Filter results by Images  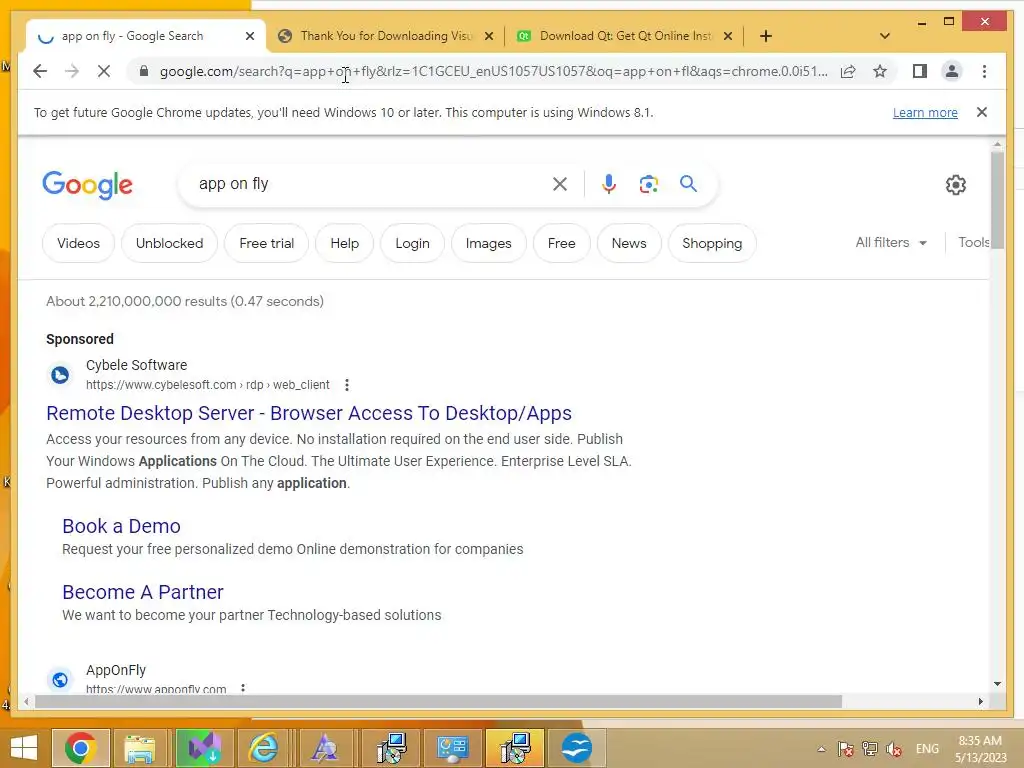click(488, 243)
